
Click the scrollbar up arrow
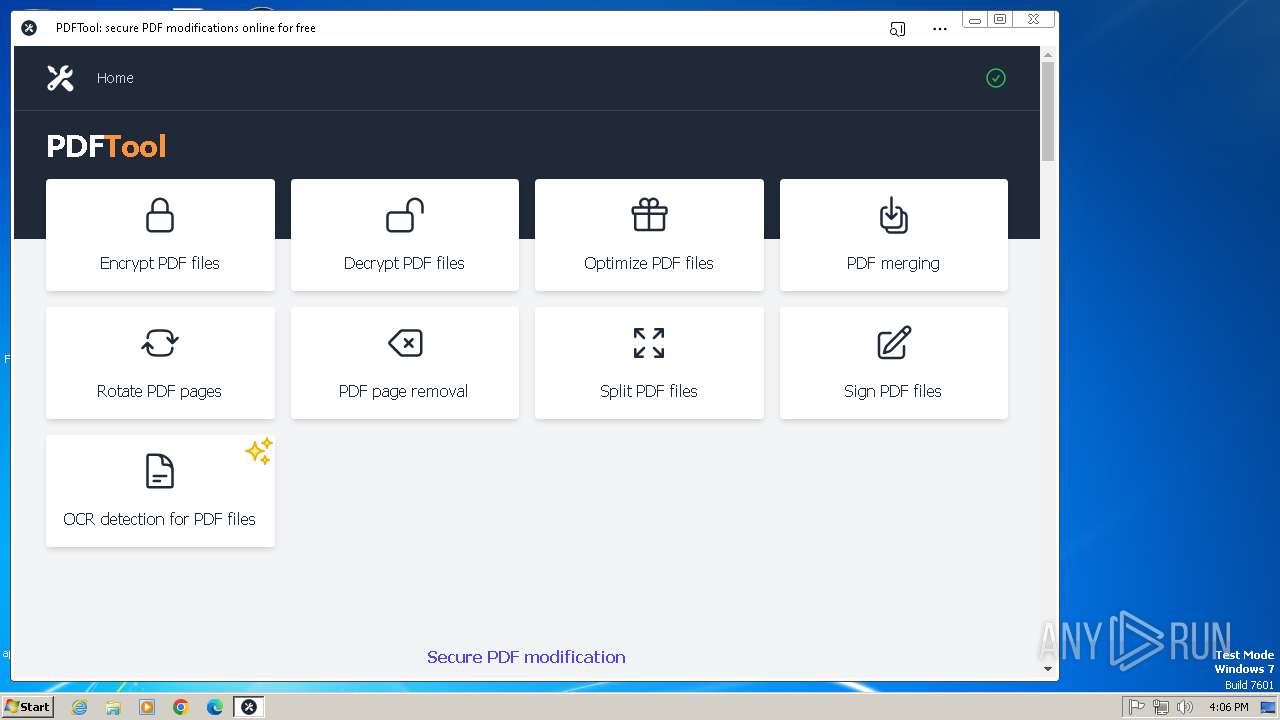pyautogui.click(x=1048, y=54)
